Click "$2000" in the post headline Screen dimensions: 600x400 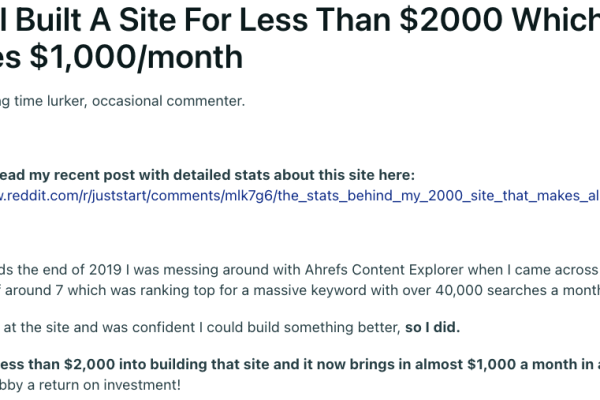[x=451, y=19]
